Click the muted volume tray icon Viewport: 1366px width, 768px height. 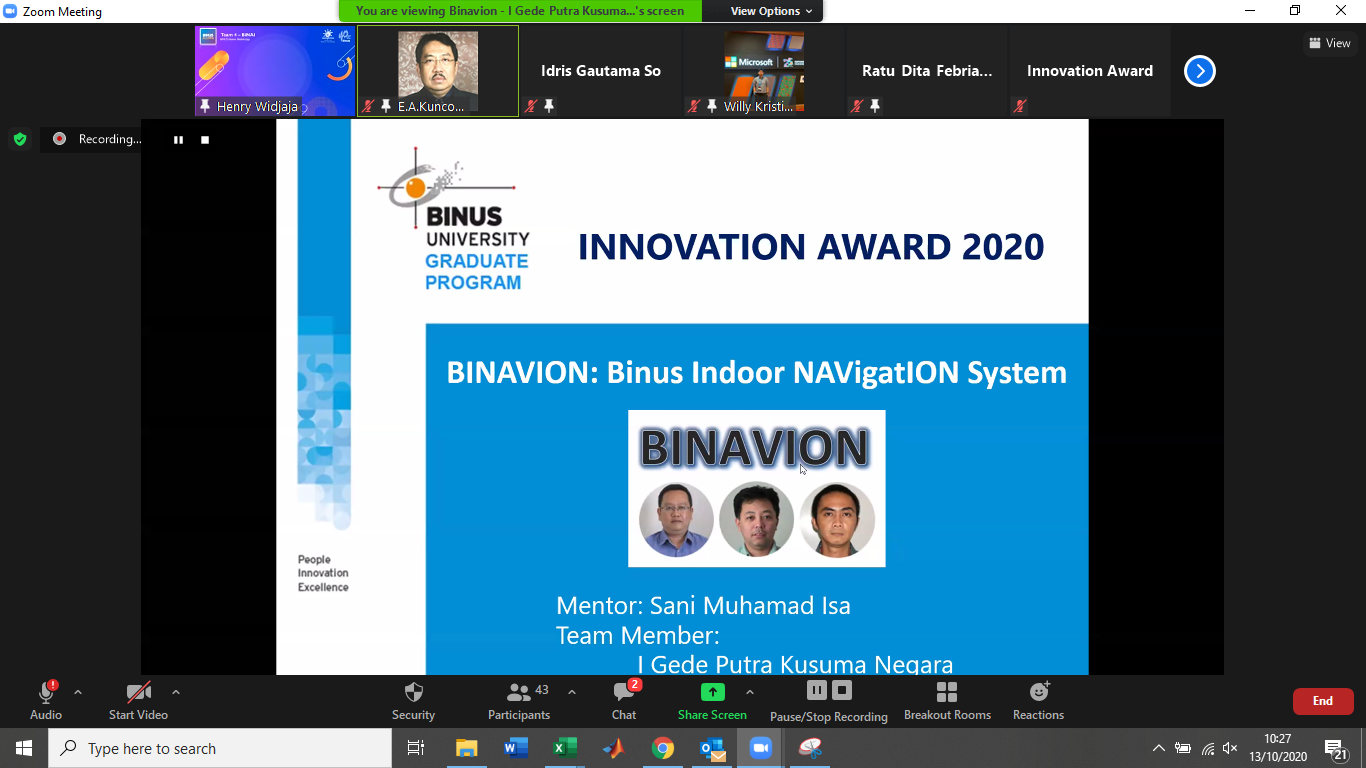(x=1230, y=748)
